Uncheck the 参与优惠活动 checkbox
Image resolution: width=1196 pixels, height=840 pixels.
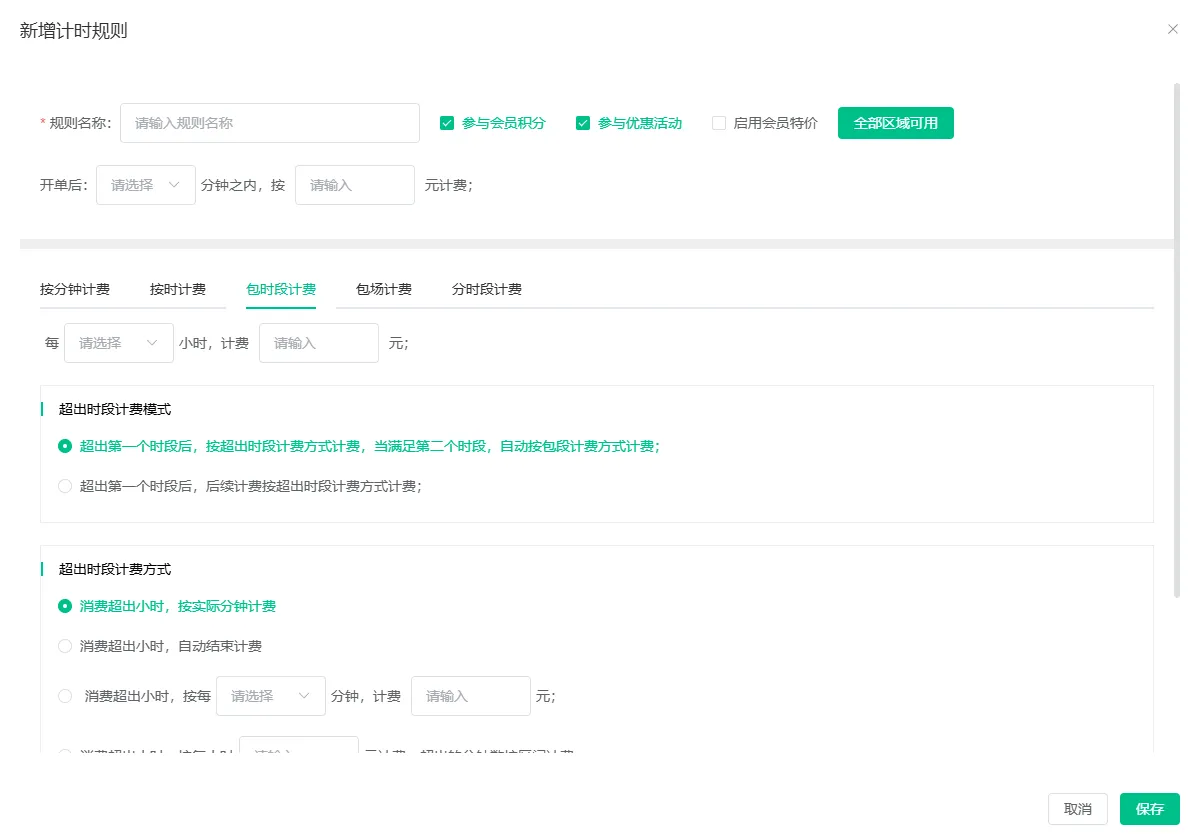583,122
